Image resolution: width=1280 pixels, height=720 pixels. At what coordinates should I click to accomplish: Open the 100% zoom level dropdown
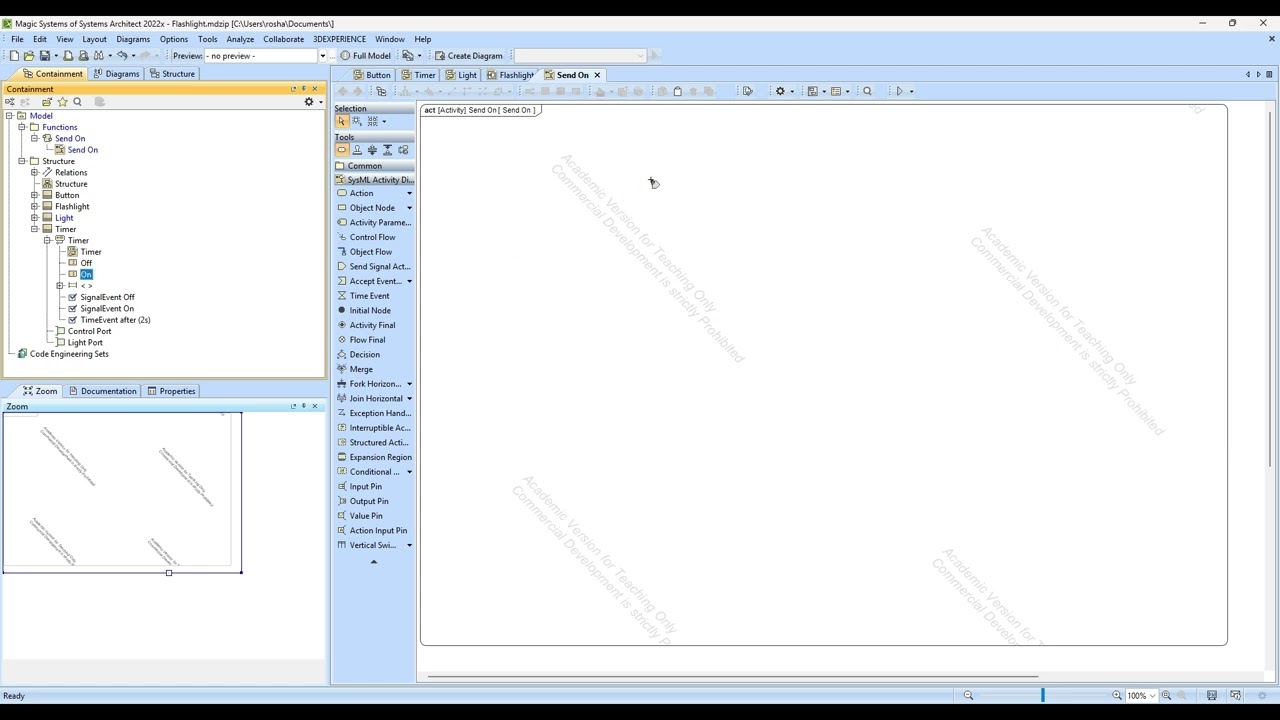pos(1153,696)
